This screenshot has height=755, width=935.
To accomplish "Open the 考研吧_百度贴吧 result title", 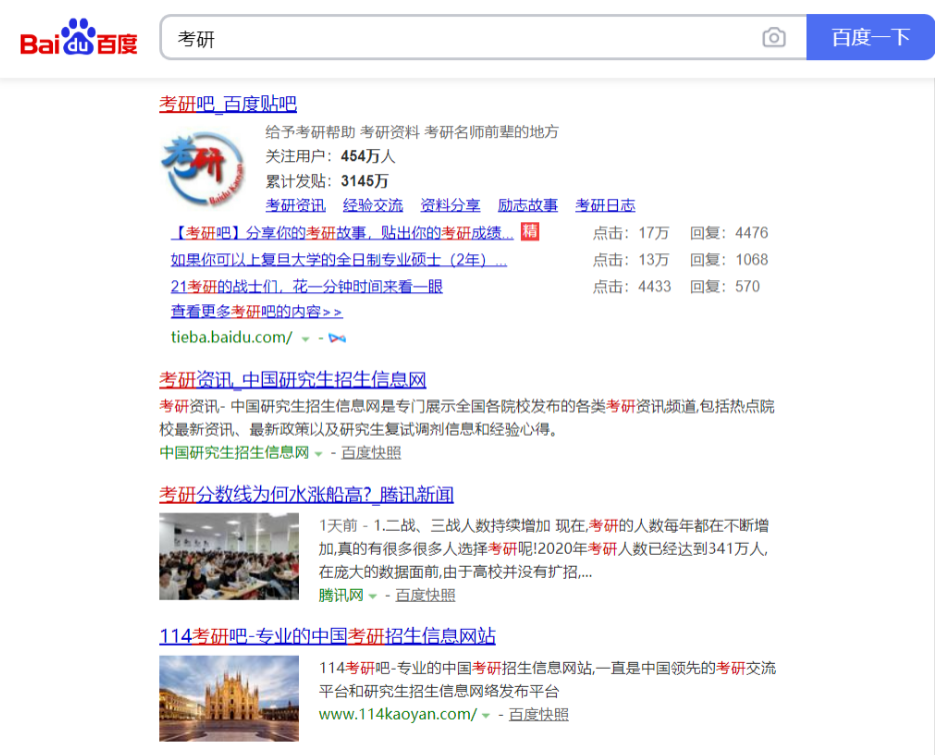I will click(x=228, y=104).
